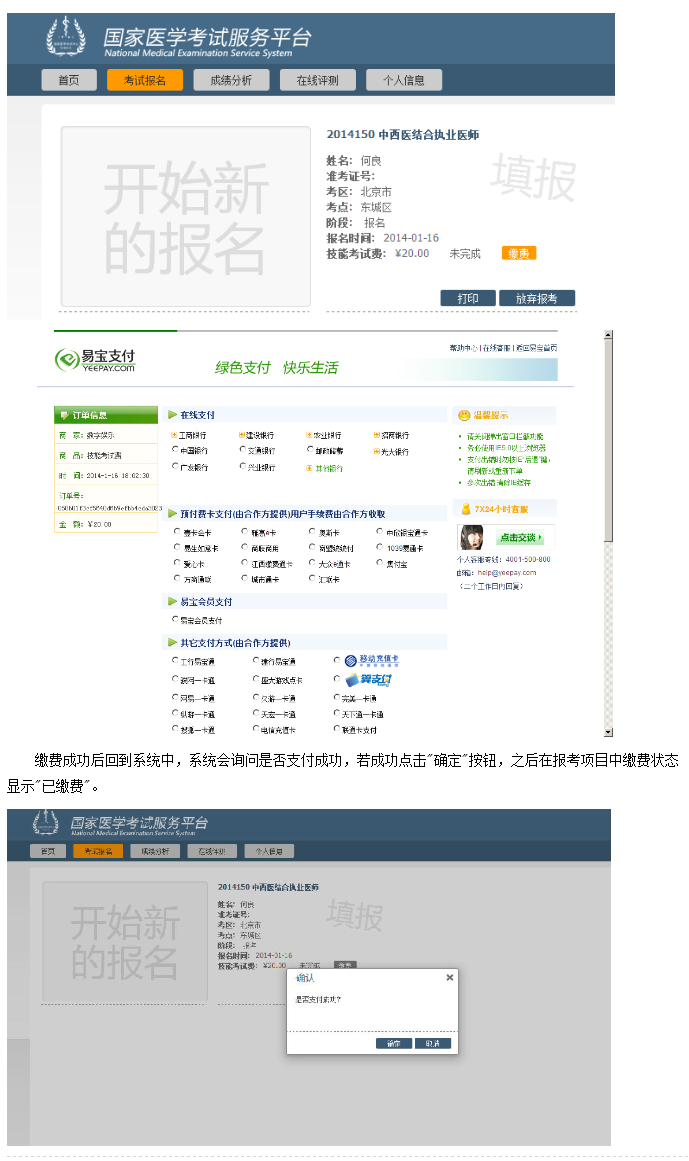The image size is (689, 1161).
Task: Select the 城市通卡 prepaid card option
Action: pyautogui.click(x=245, y=578)
